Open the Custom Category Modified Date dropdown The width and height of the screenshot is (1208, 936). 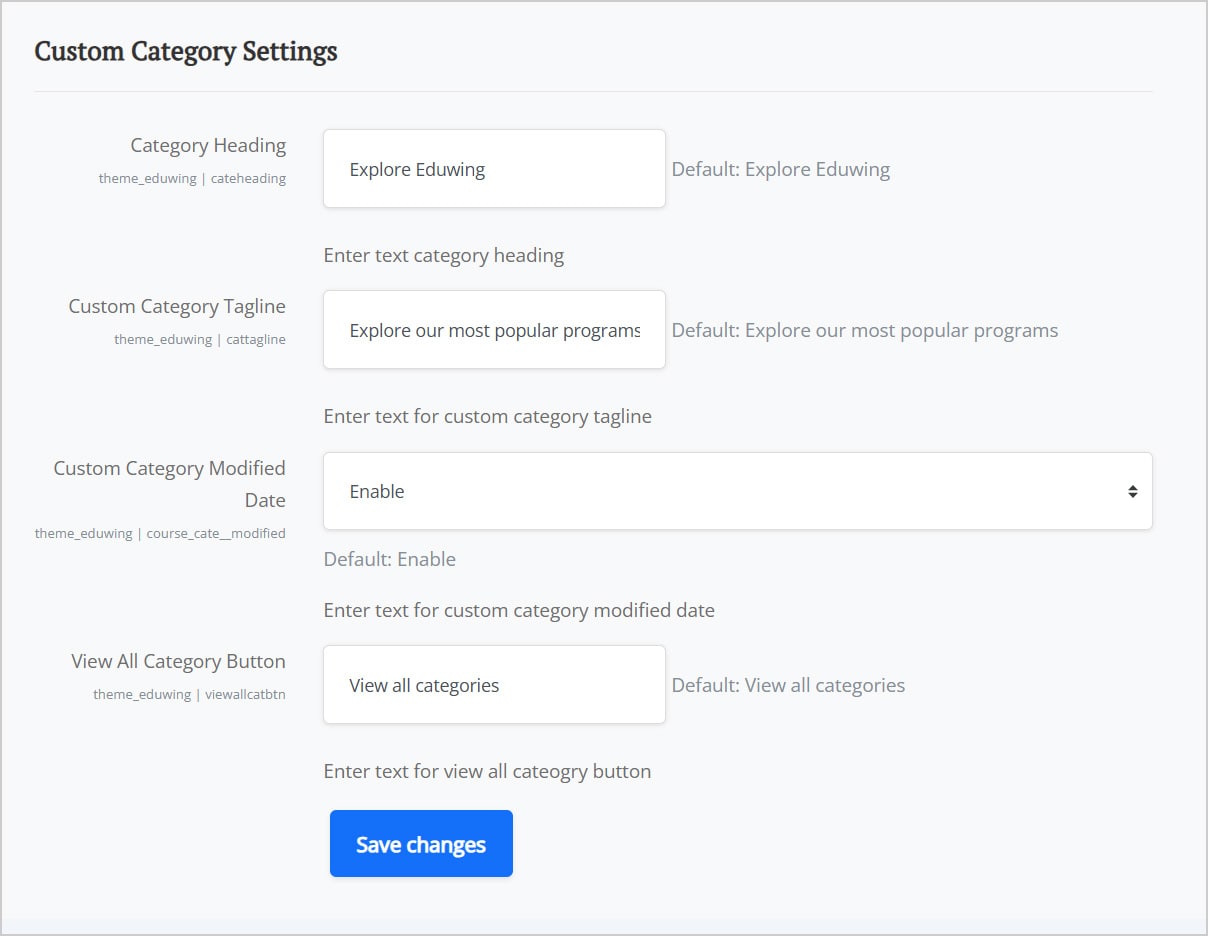click(x=738, y=491)
